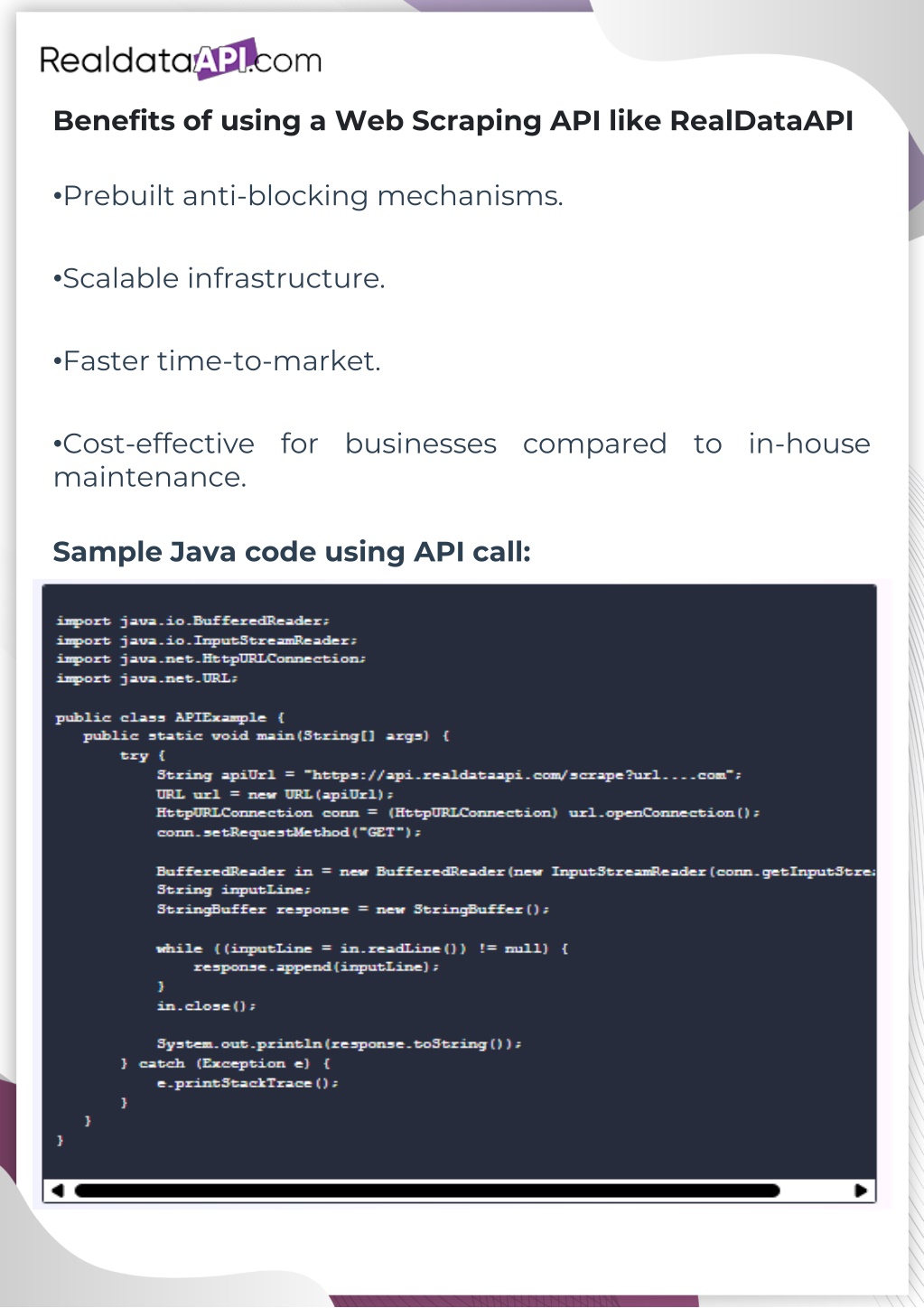
Task: Click the horizontal scrollbar thumb in code block
Action: point(426,1190)
